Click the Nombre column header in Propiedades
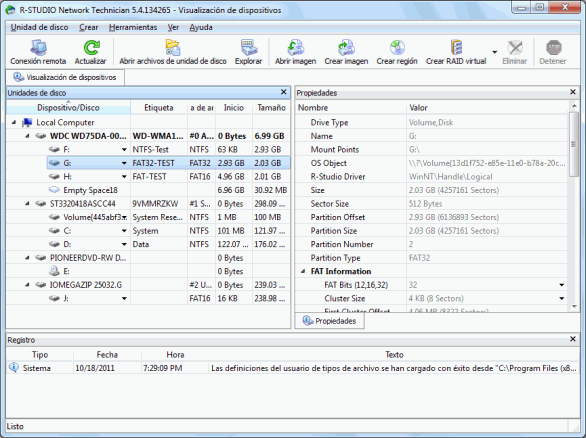Image resolution: width=586 pixels, height=438 pixels. point(351,108)
